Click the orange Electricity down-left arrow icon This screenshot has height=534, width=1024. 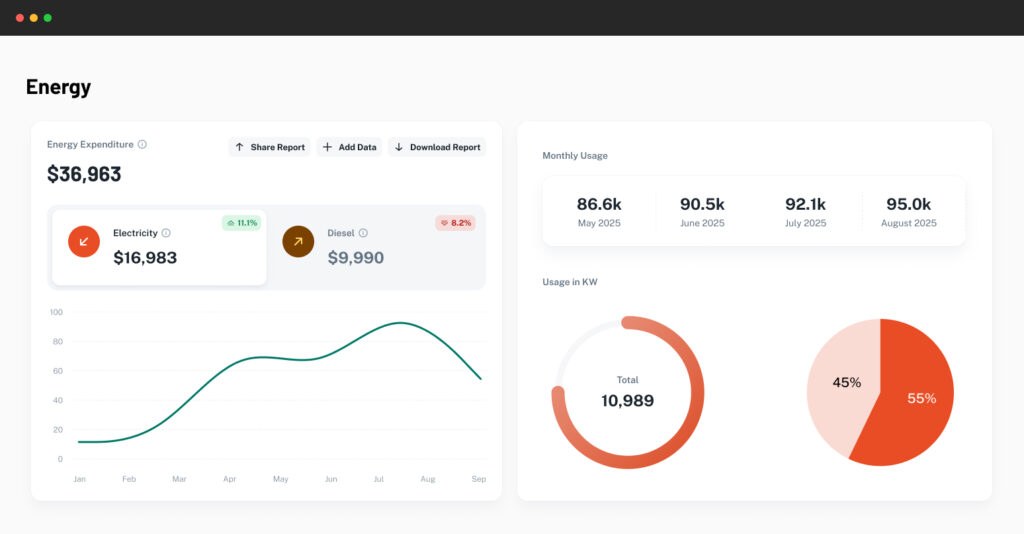pos(84,242)
